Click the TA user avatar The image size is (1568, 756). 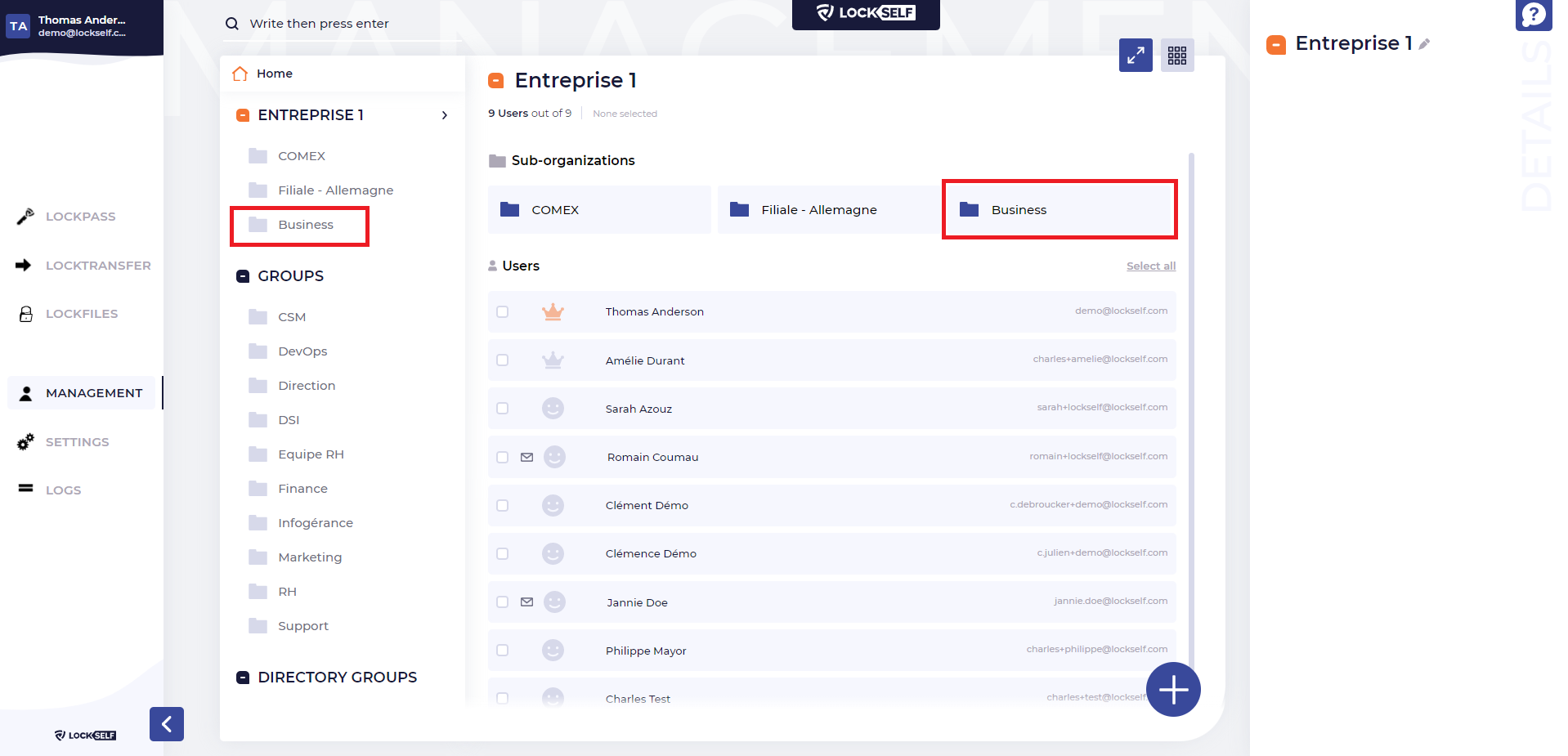18,26
